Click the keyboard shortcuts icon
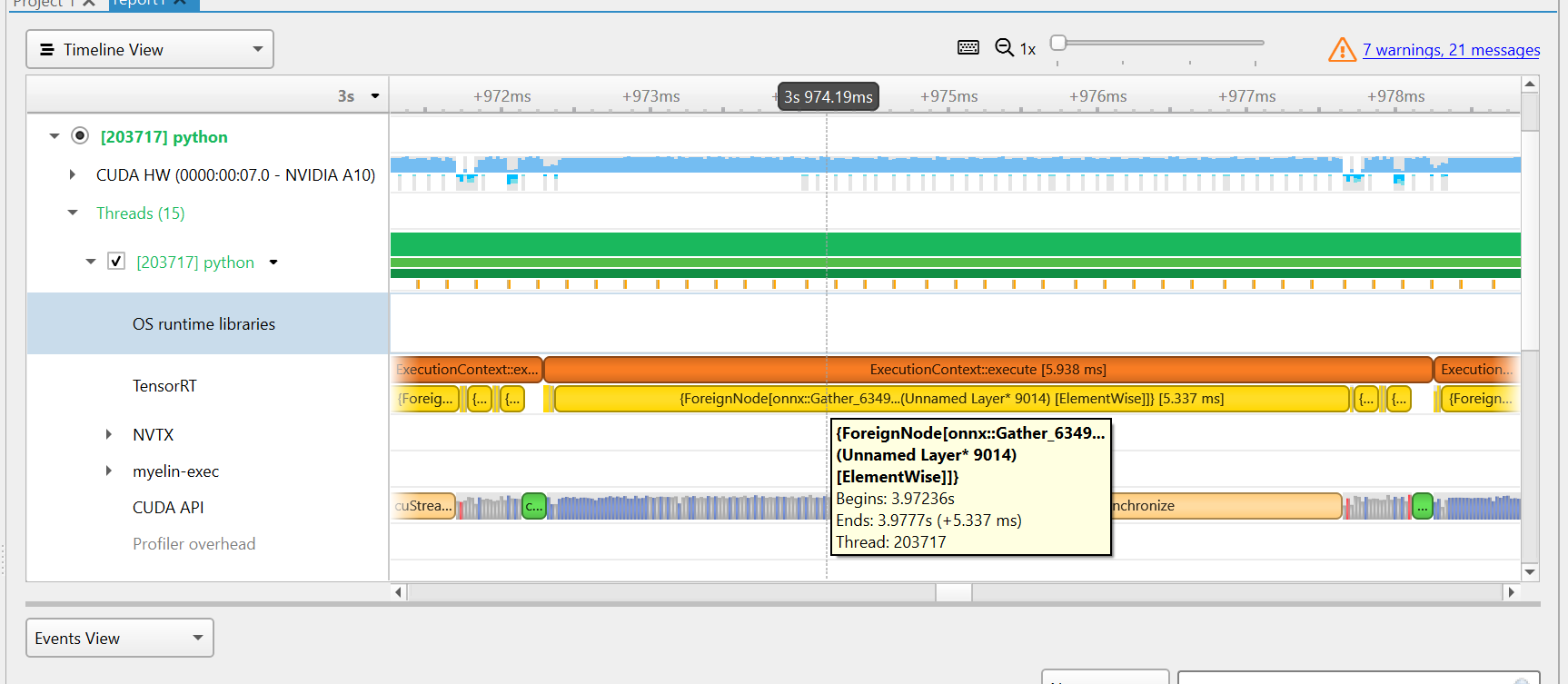This screenshot has height=684, width=1568. [968, 47]
